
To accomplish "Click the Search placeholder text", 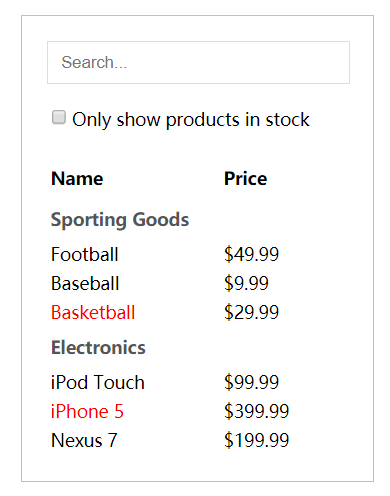I will 94,62.
